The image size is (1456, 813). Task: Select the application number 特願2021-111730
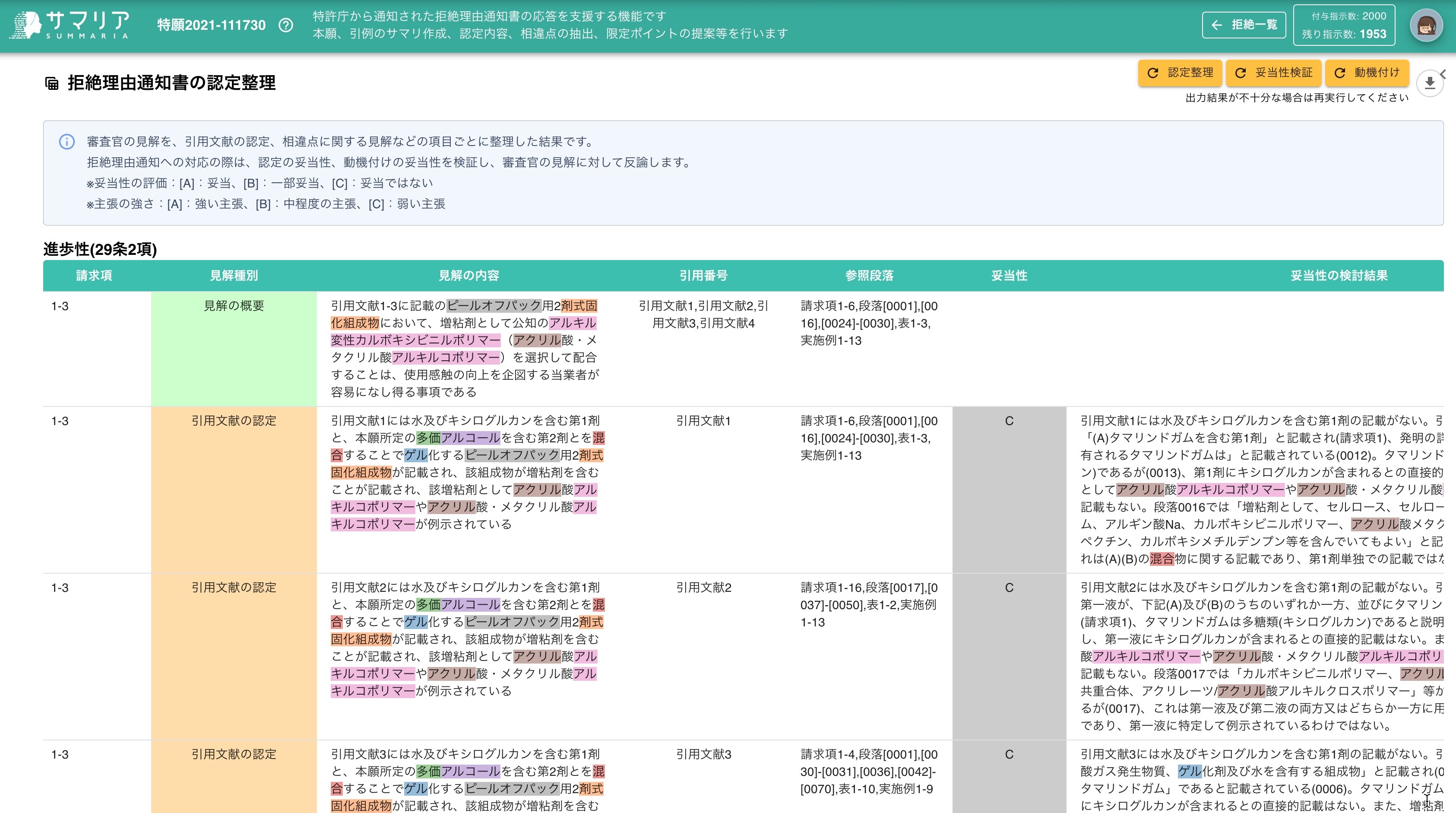tap(212, 25)
